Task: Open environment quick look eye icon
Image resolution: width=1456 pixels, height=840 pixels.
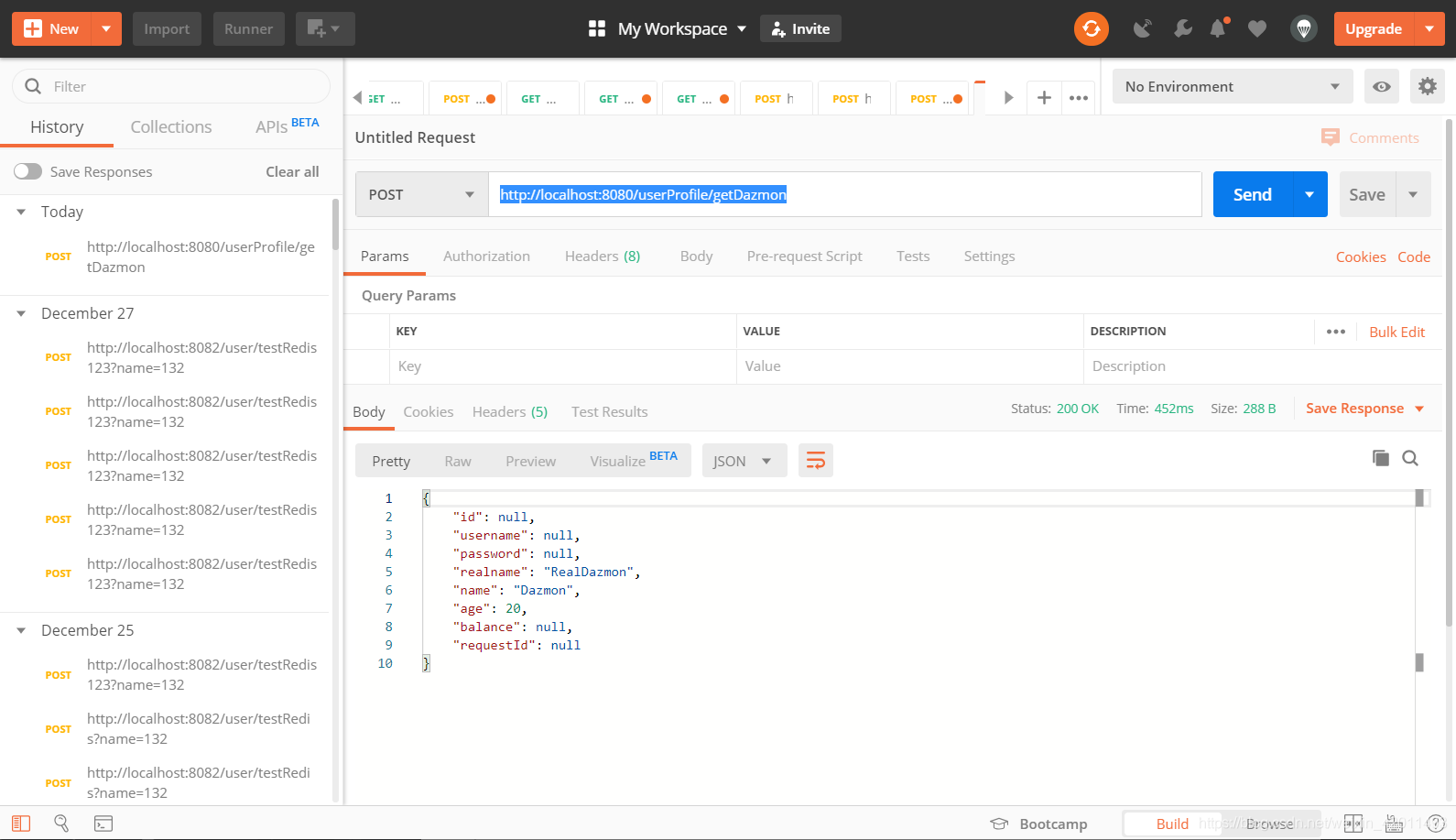Action: 1382,87
